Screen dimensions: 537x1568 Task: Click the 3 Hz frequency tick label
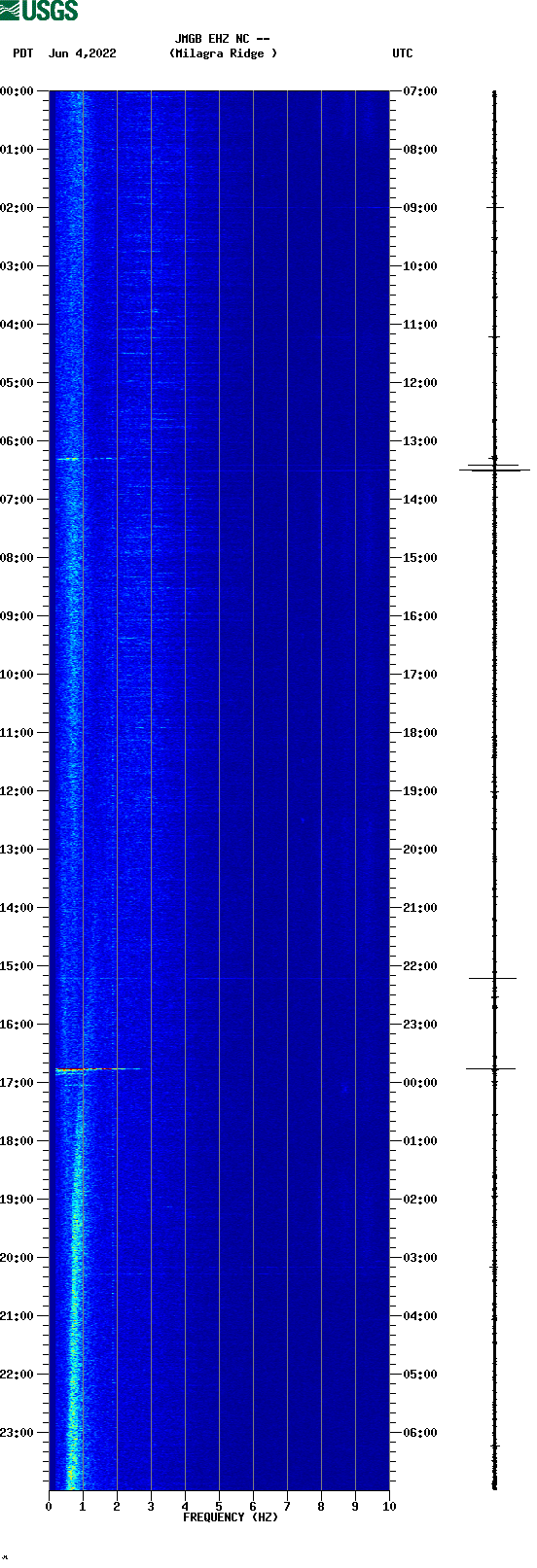click(x=151, y=1507)
